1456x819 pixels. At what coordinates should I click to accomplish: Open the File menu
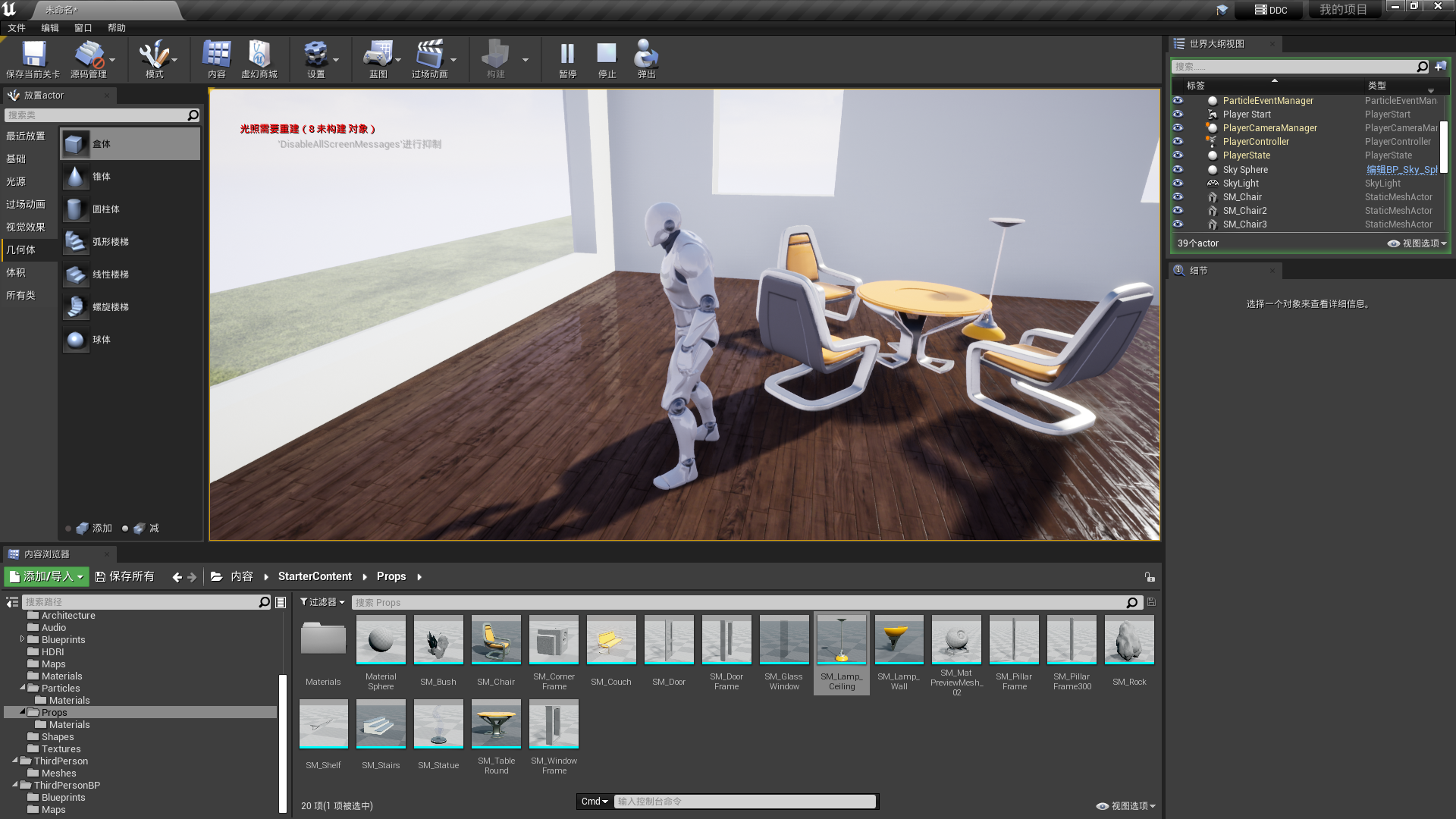tap(17, 28)
